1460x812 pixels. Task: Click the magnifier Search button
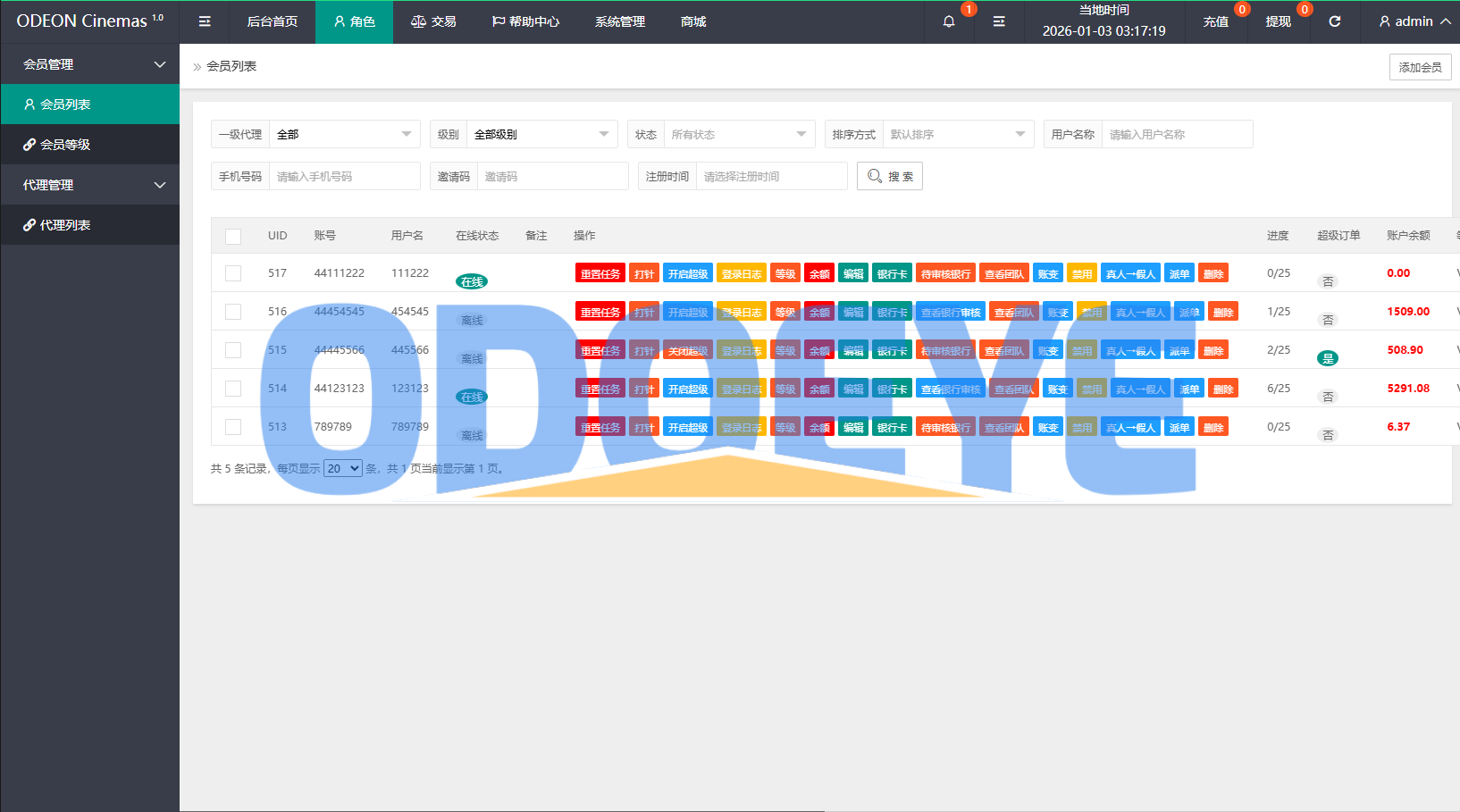pyautogui.click(x=889, y=176)
